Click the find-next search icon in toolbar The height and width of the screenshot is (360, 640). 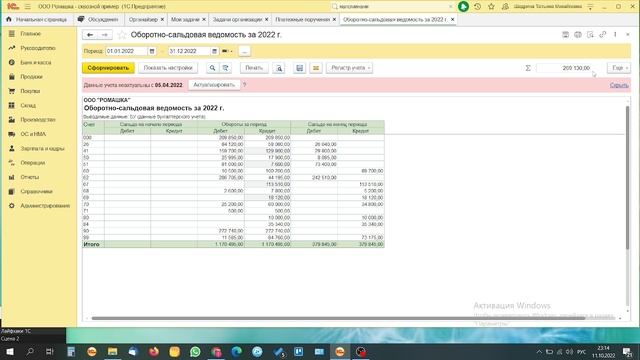[x=225, y=68]
